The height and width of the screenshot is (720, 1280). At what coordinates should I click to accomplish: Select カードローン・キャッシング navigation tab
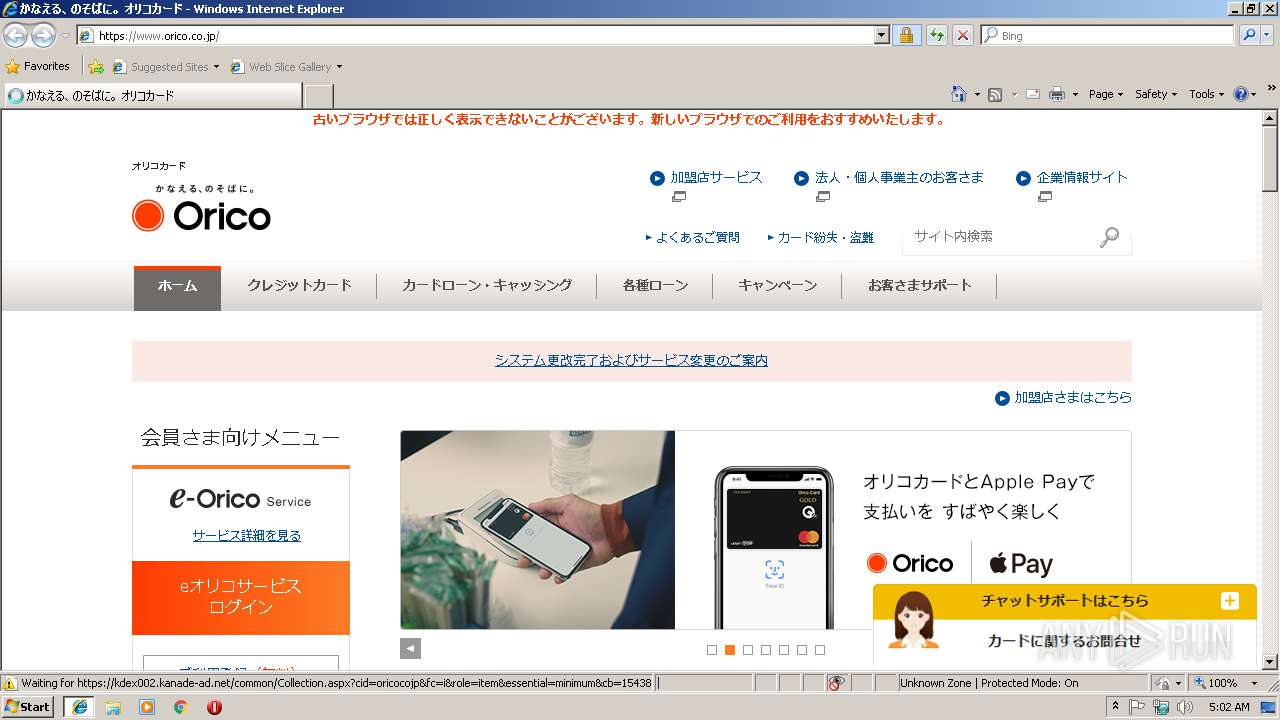coord(487,286)
